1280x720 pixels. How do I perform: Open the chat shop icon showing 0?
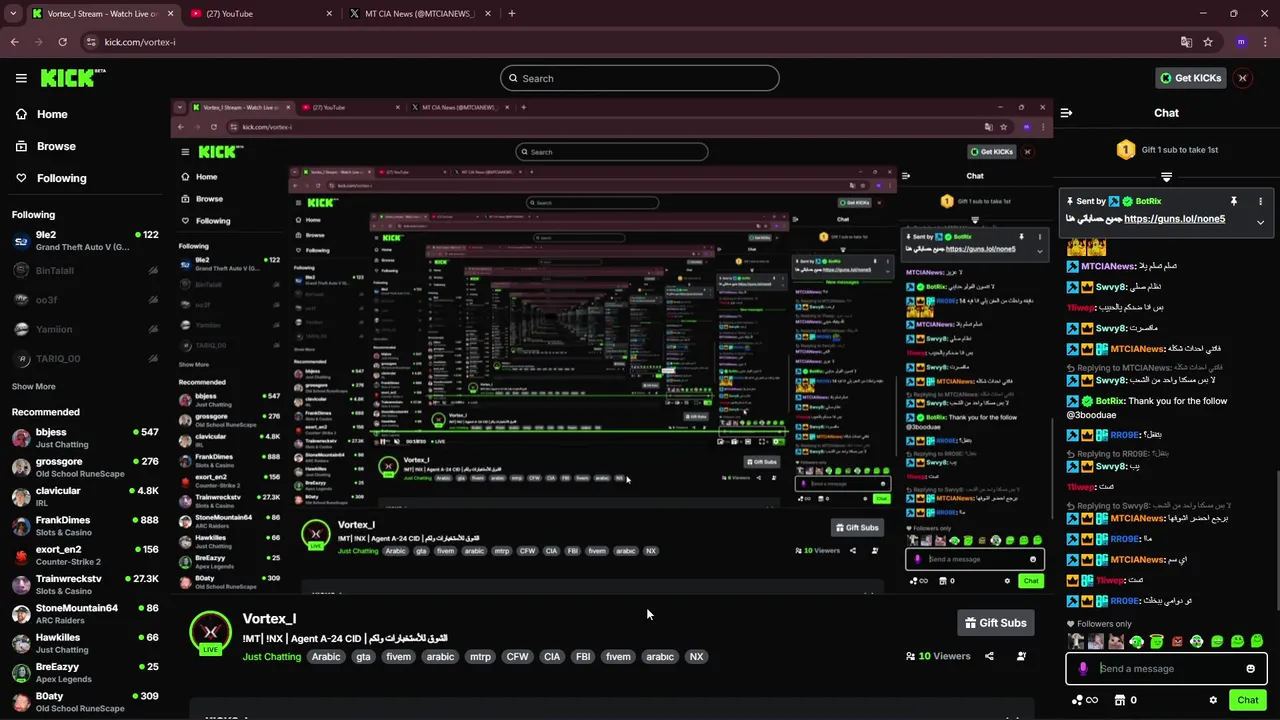1126,700
